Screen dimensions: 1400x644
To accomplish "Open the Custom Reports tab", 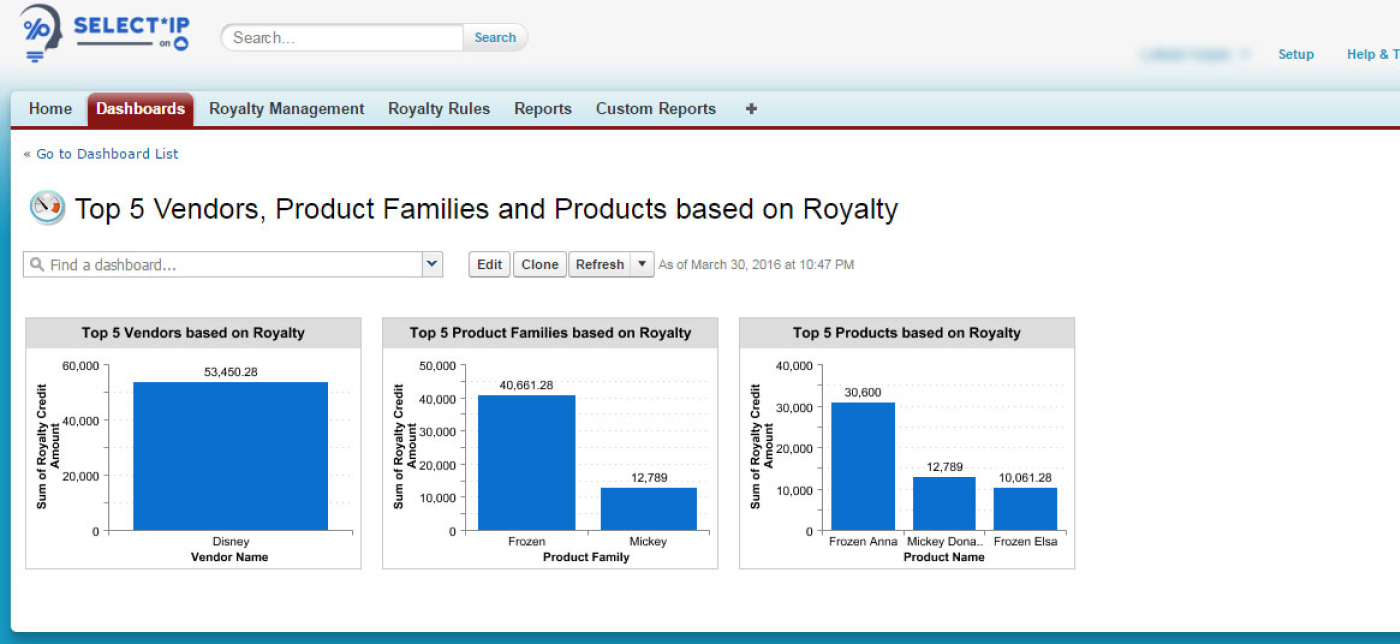I will (656, 109).
